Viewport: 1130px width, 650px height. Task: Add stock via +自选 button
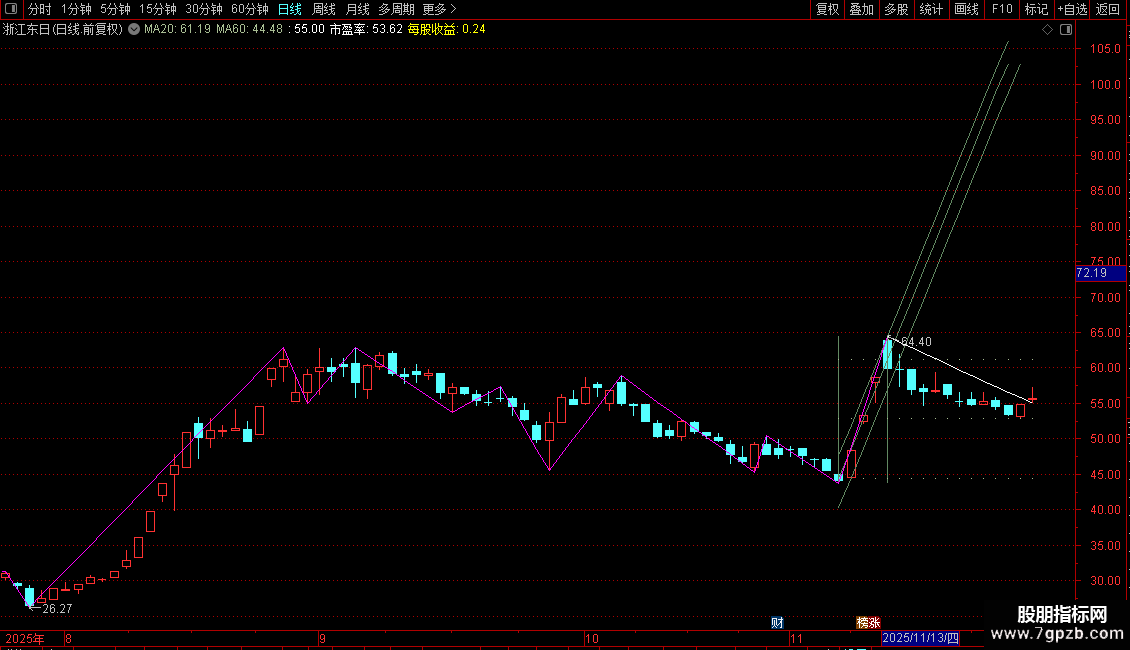pyautogui.click(x=1072, y=9)
